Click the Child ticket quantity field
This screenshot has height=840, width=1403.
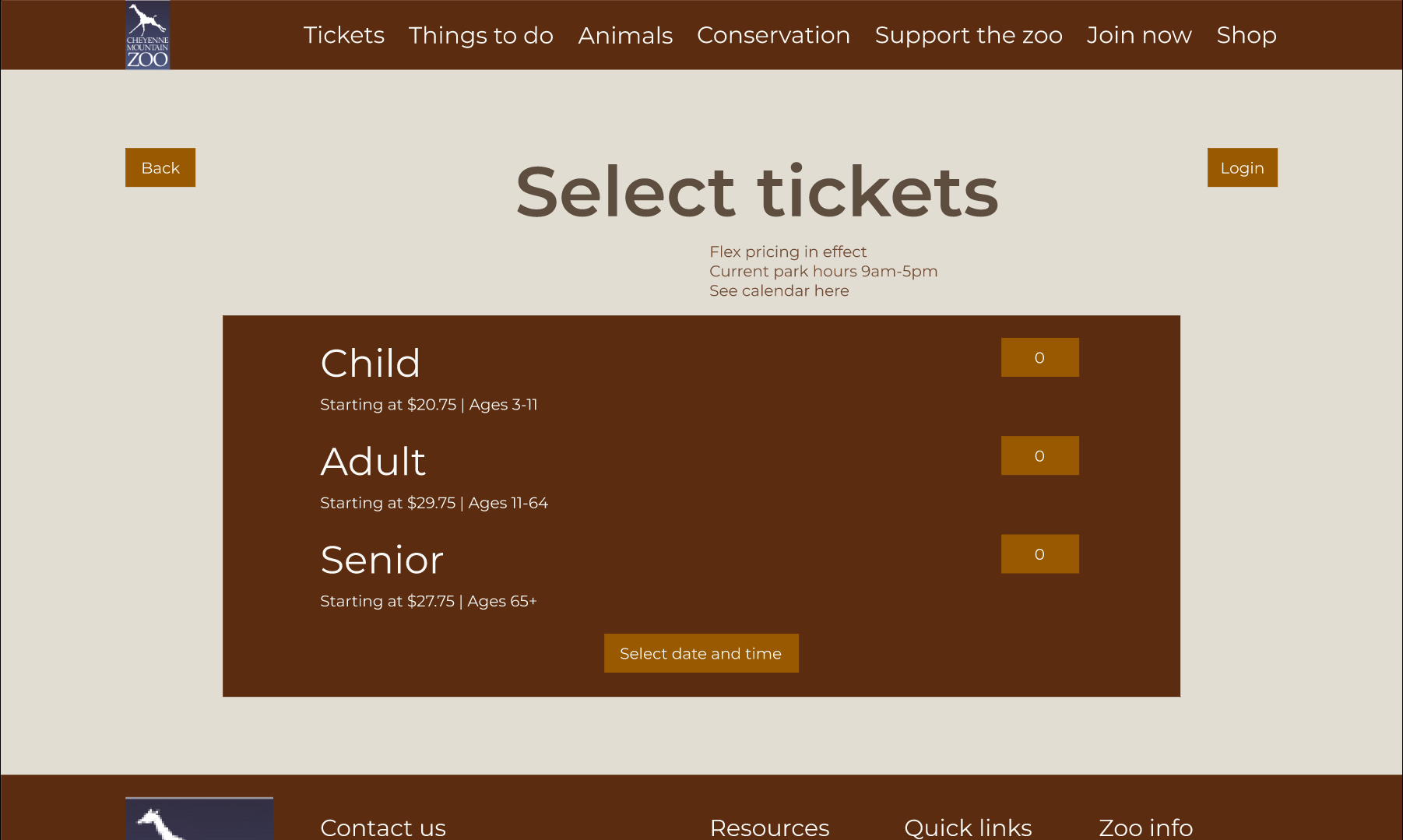[1039, 357]
